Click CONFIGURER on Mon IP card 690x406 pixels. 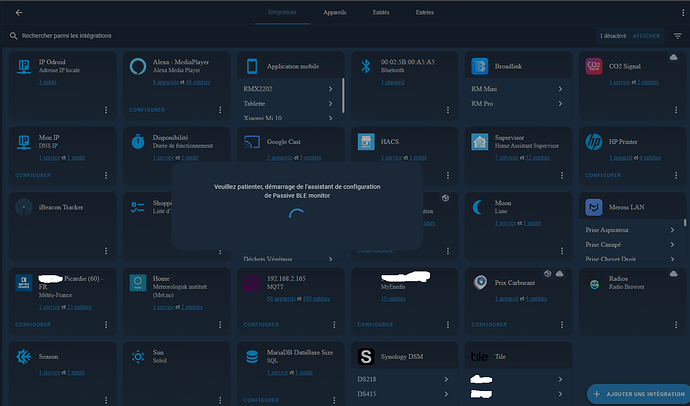click(x=33, y=176)
